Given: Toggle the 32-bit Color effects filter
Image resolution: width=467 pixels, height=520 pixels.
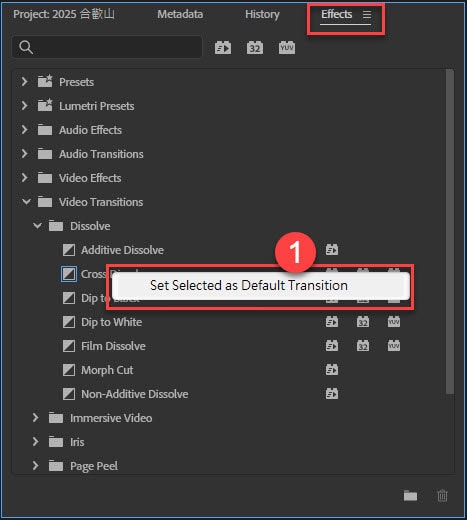Looking at the screenshot, I should tap(255, 48).
